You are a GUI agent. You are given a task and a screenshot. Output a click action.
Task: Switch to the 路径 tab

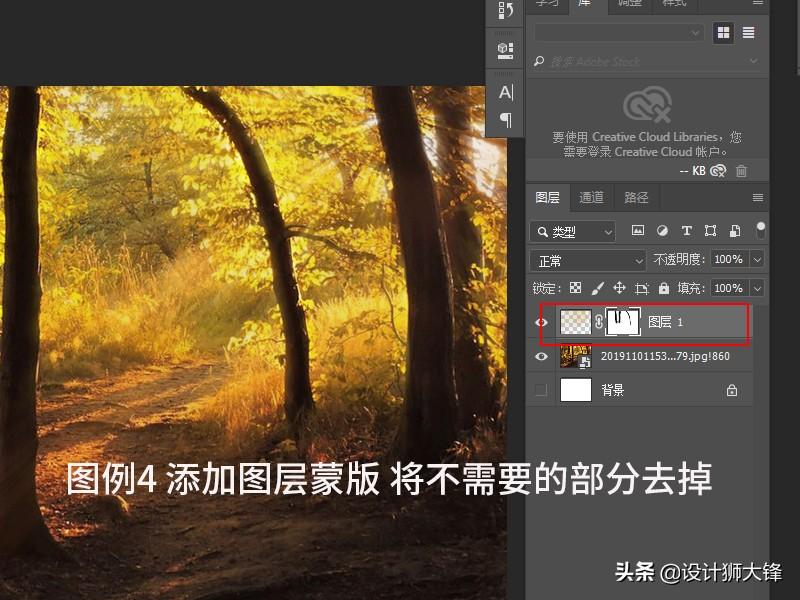pyautogui.click(x=636, y=197)
